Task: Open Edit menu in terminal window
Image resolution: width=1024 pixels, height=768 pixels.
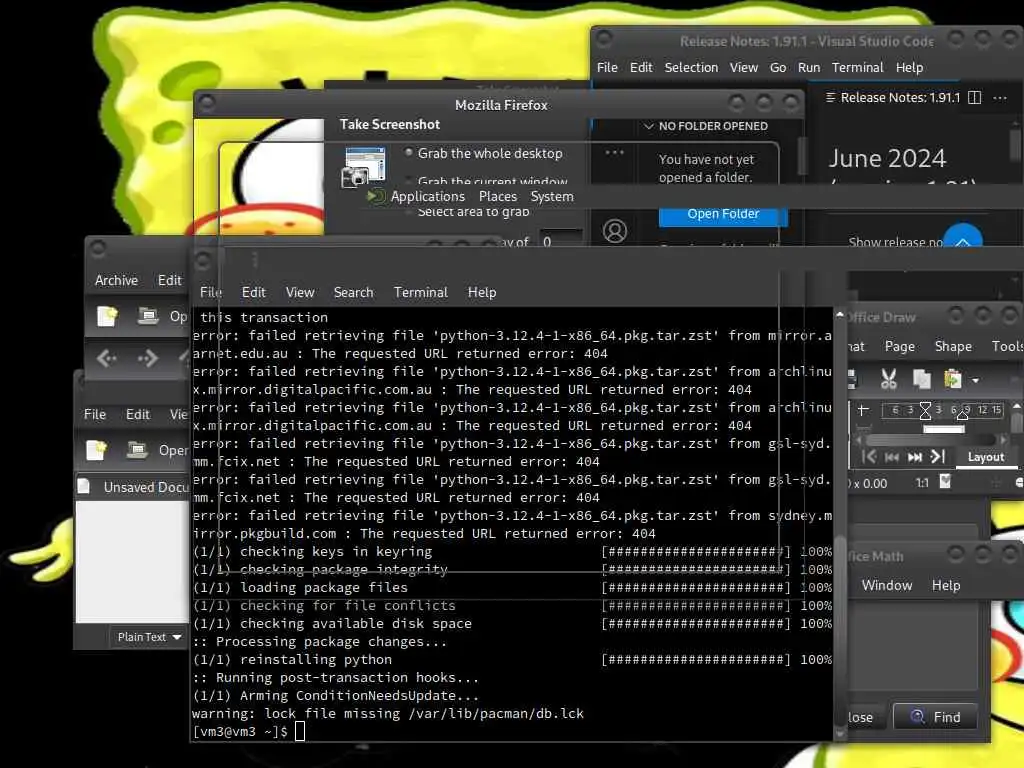Action: click(253, 292)
